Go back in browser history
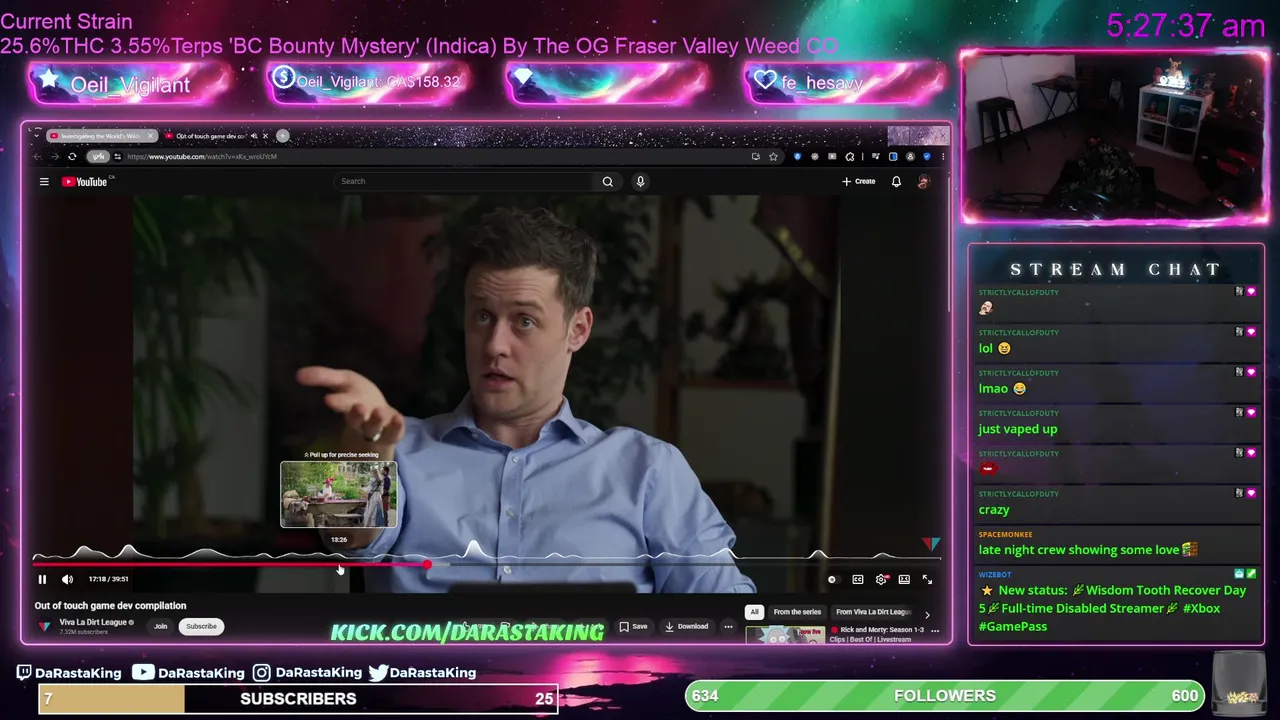Viewport: 1280px width, 720px height. coord(39,156)
